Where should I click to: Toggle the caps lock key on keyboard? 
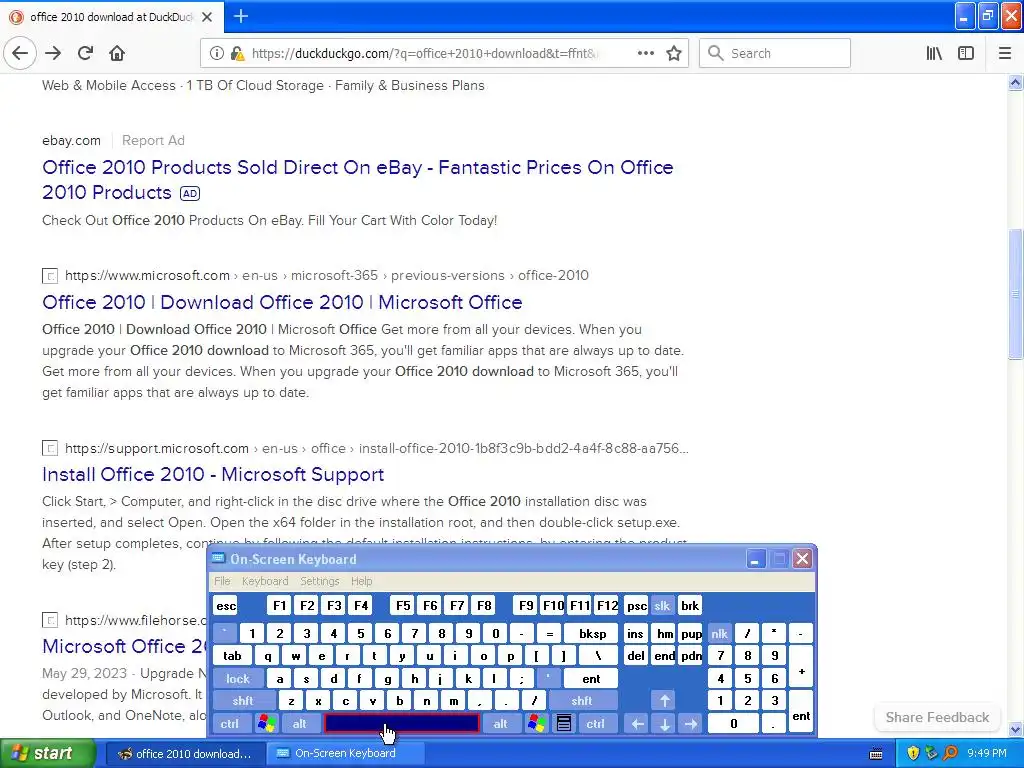point(238,679)
